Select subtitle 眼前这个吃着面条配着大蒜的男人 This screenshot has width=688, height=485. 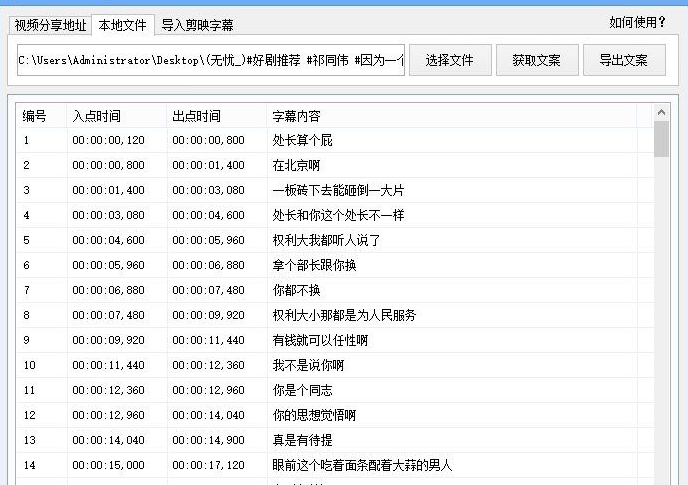362,466
